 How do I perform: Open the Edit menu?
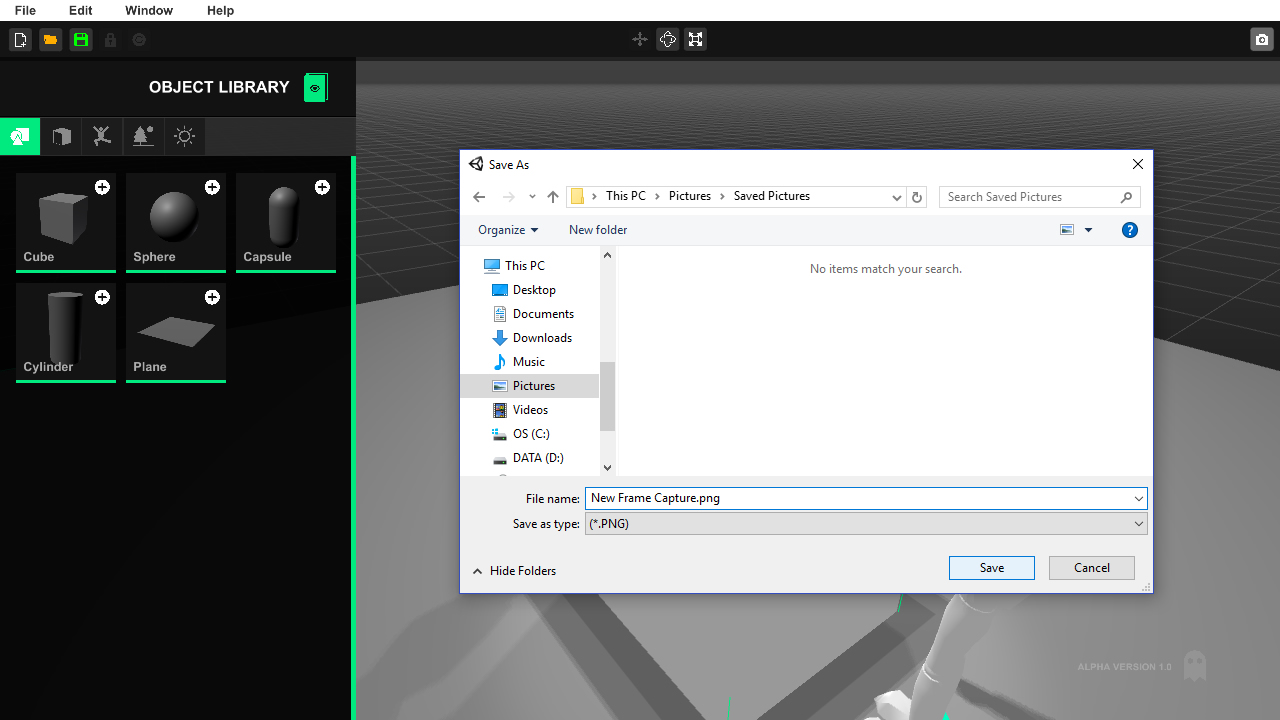[x=80, y=11]
